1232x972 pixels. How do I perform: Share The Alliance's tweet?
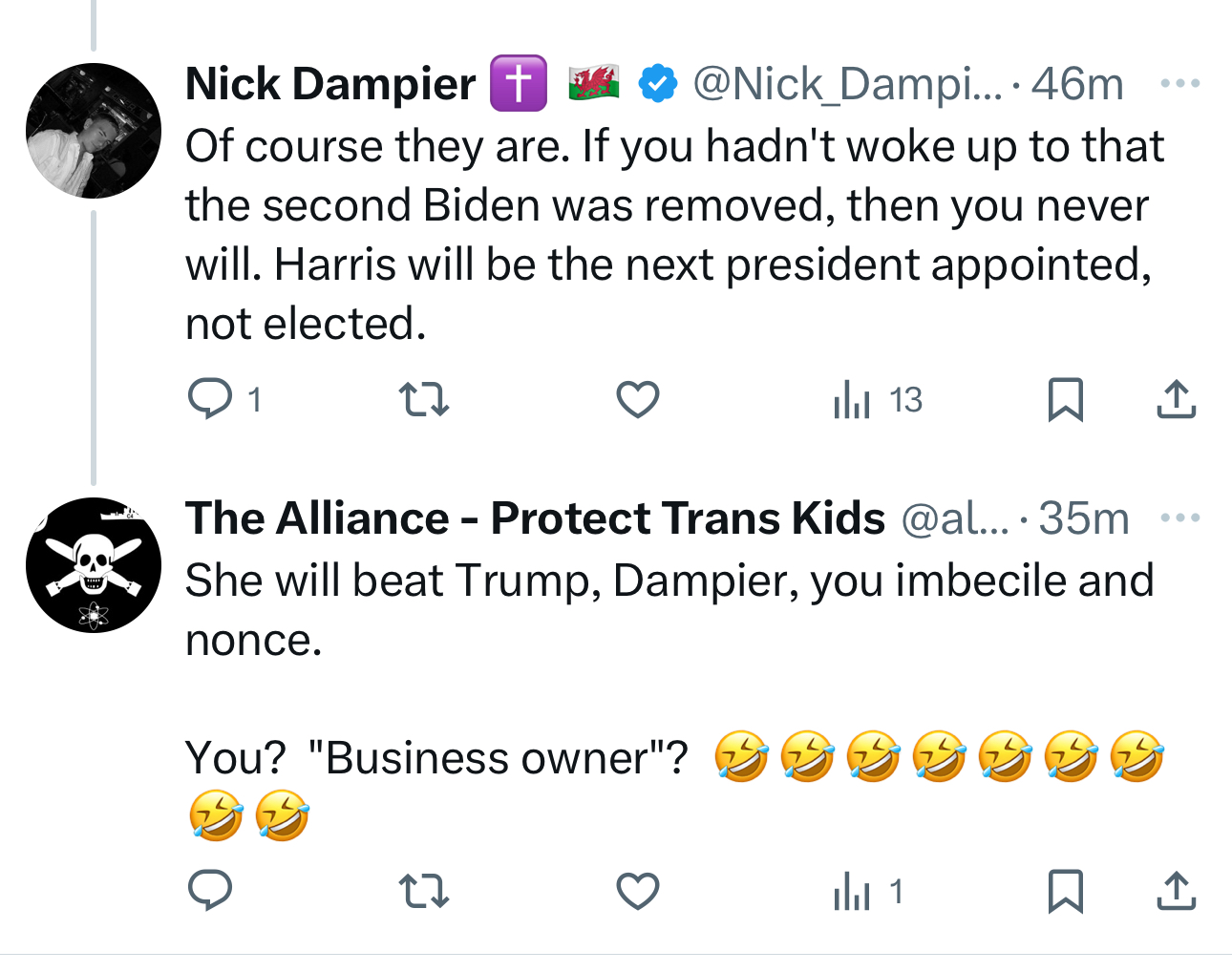[x=1176, y=891]
